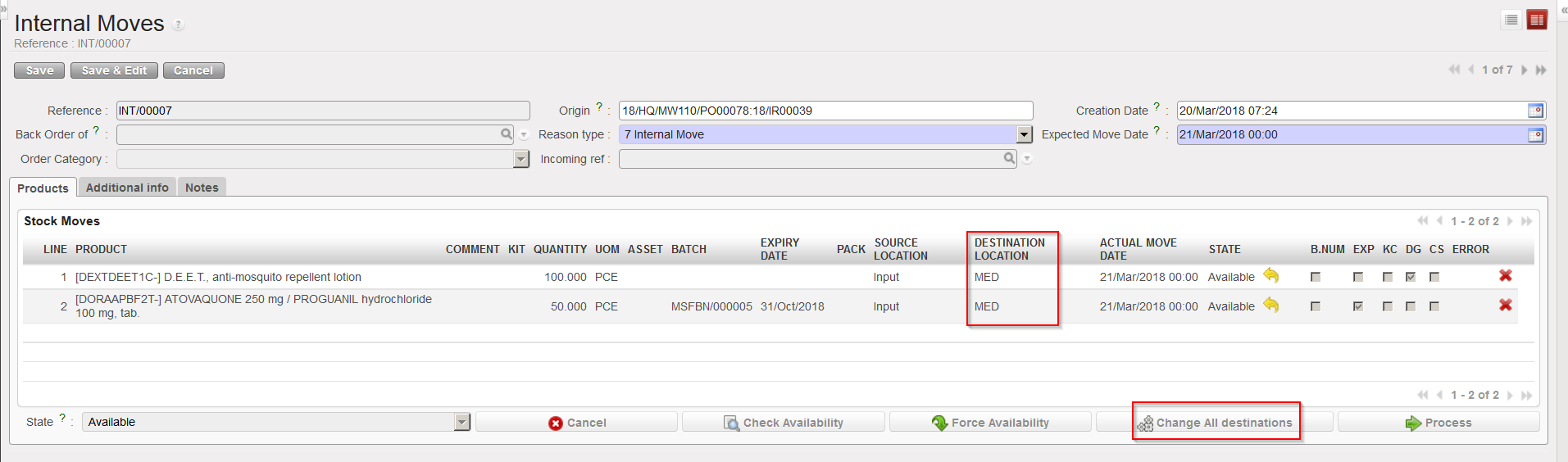The width and height of the screenshot is (1568, 462).
Task: Click return arrow icon on ATOVAQUONE row
Action: pyautogui.click(x=1270, y=305)
